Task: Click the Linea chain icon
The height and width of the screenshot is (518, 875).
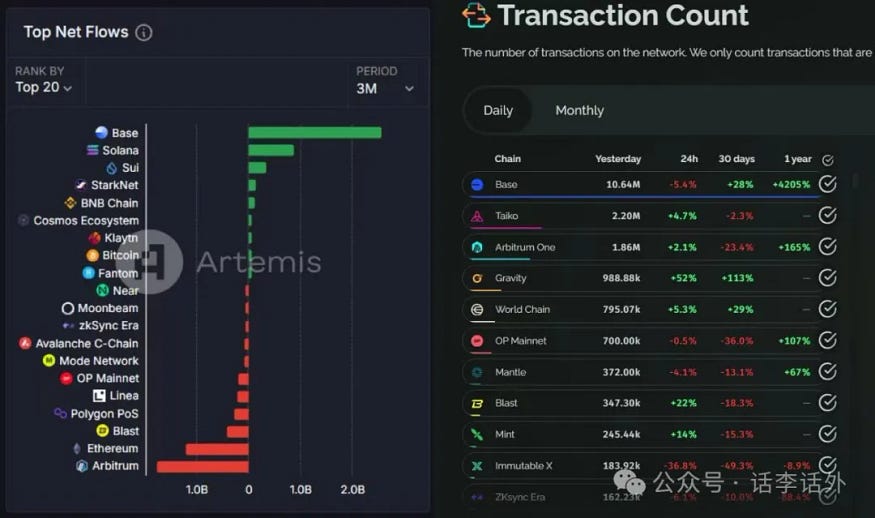Action: pos(99,396)
